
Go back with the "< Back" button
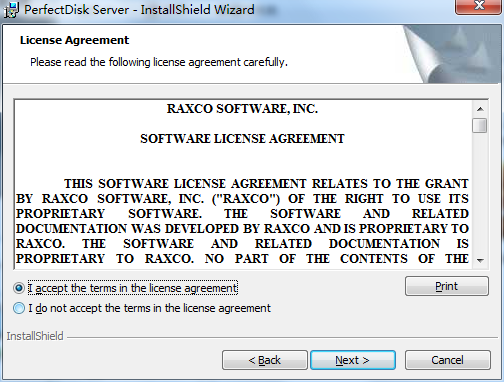[265, 360]
